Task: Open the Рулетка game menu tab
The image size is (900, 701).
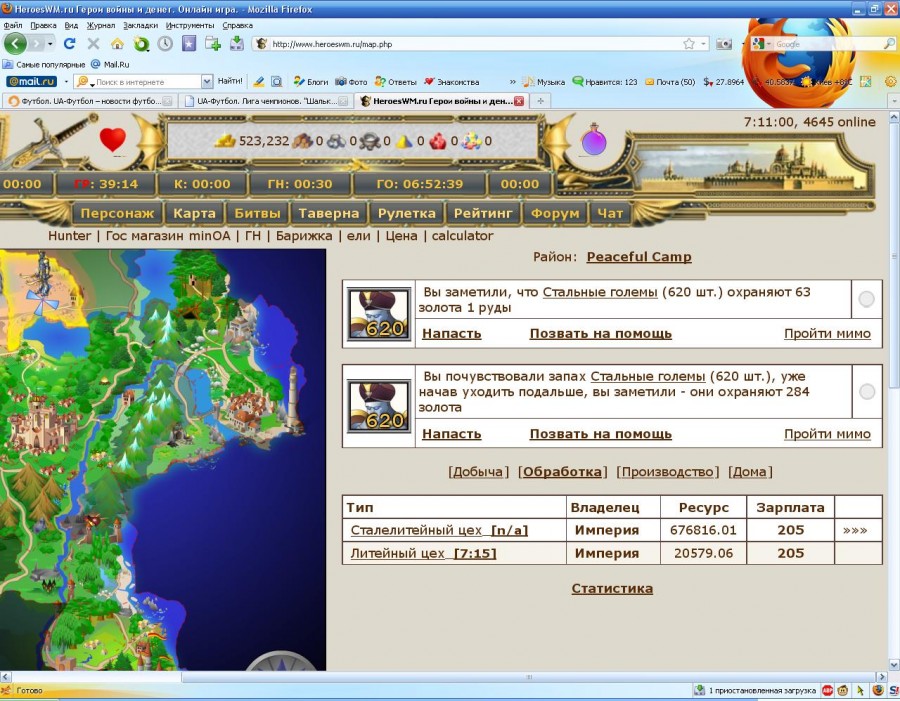Action: pyautogui.click(x=406, y=213)
